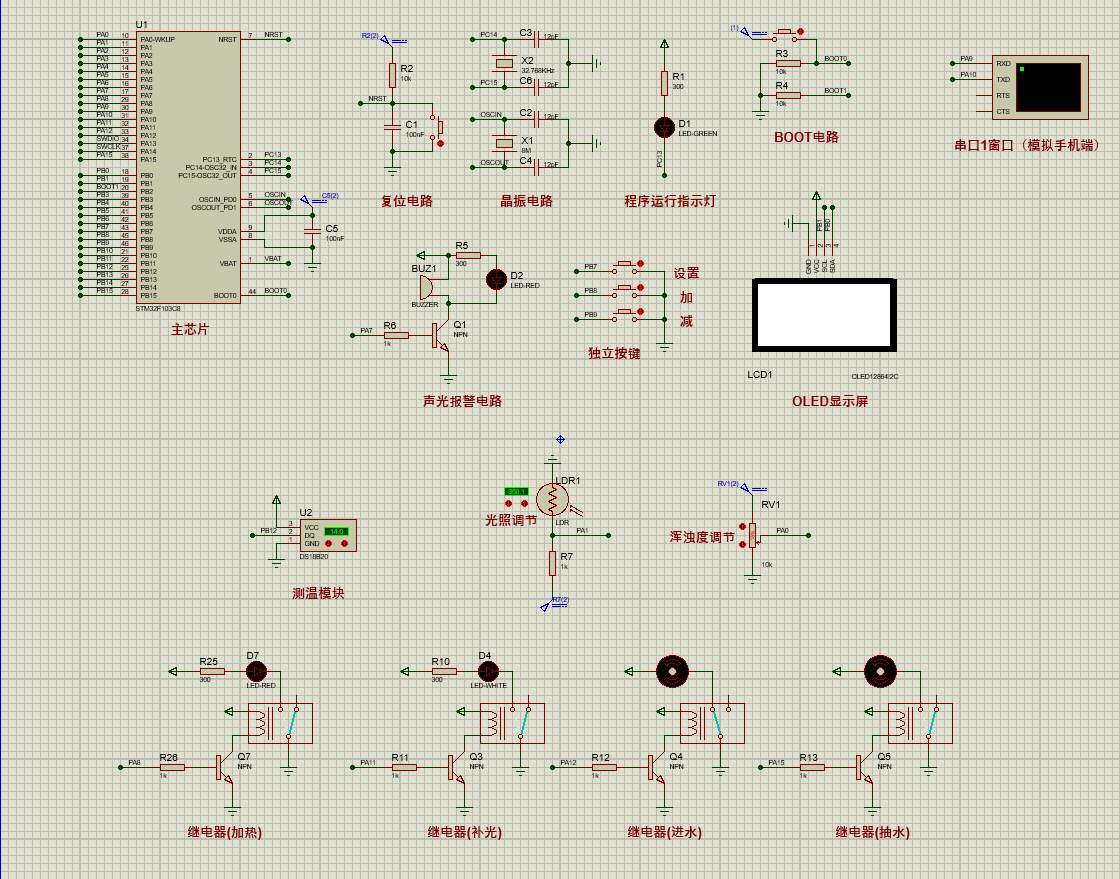
Task: Select resistor R4 on BOOT1 line
Action: point(788,95)
